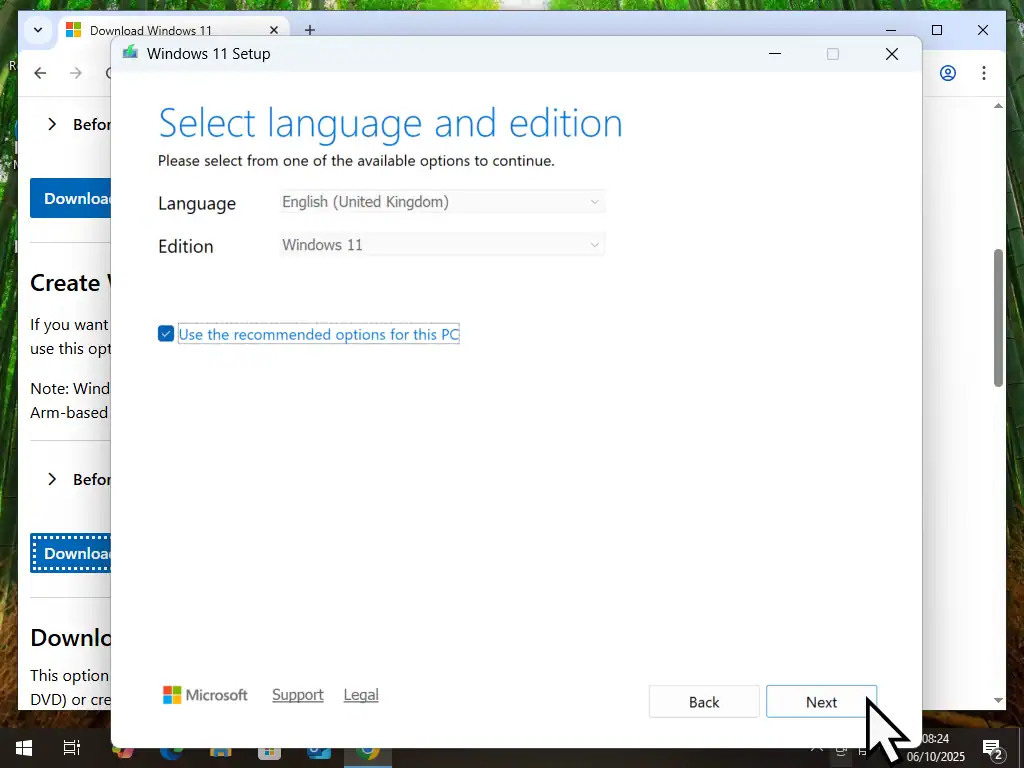Click the Next button
1024x768 pixels.
(821, 702)
